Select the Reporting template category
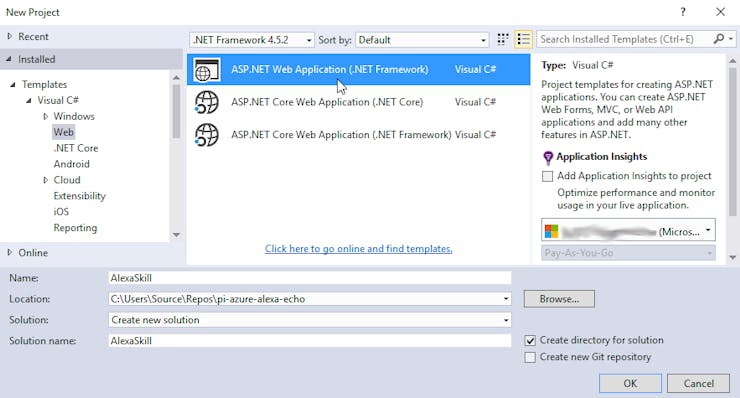The height and width of the screenshot is (398, 740). 75,228
